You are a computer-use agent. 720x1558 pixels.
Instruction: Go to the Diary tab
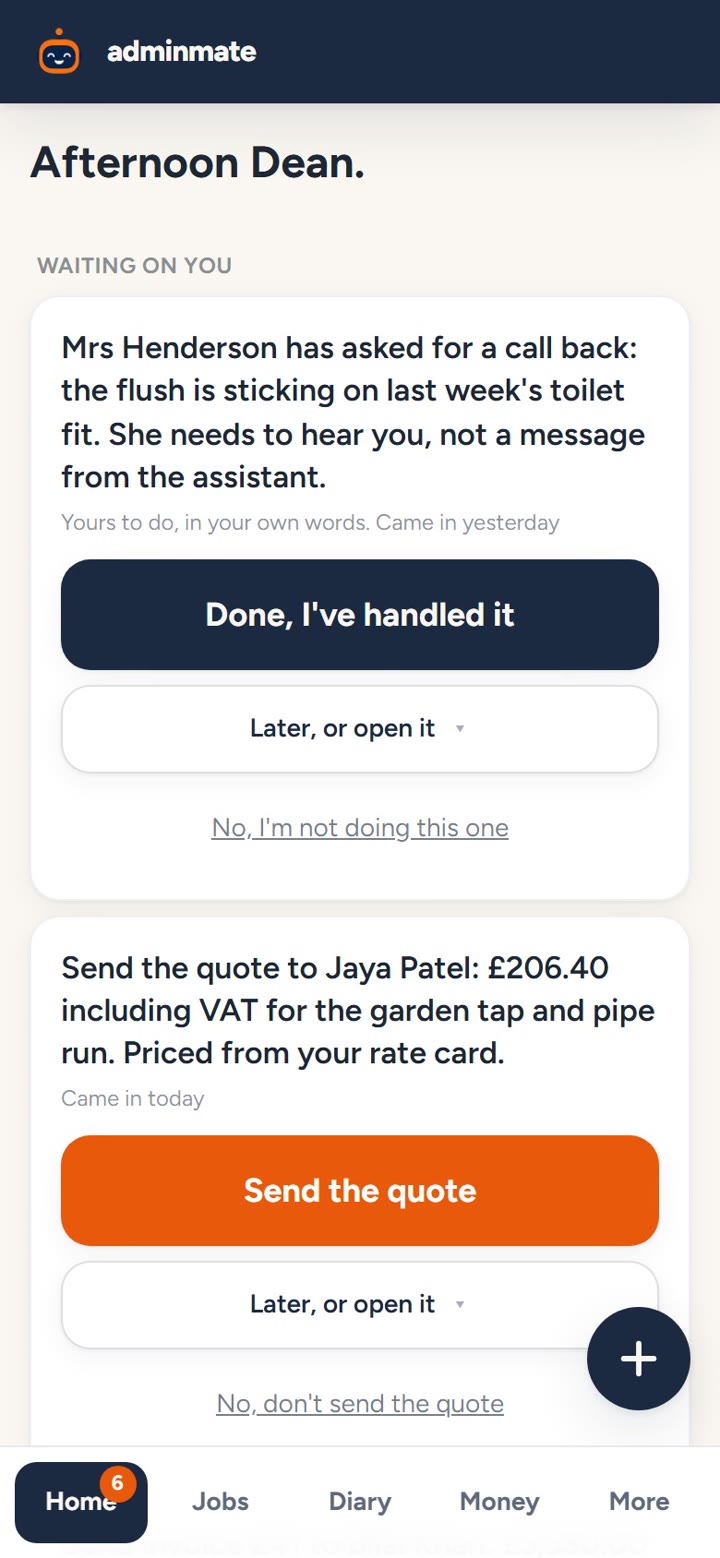360,1502
